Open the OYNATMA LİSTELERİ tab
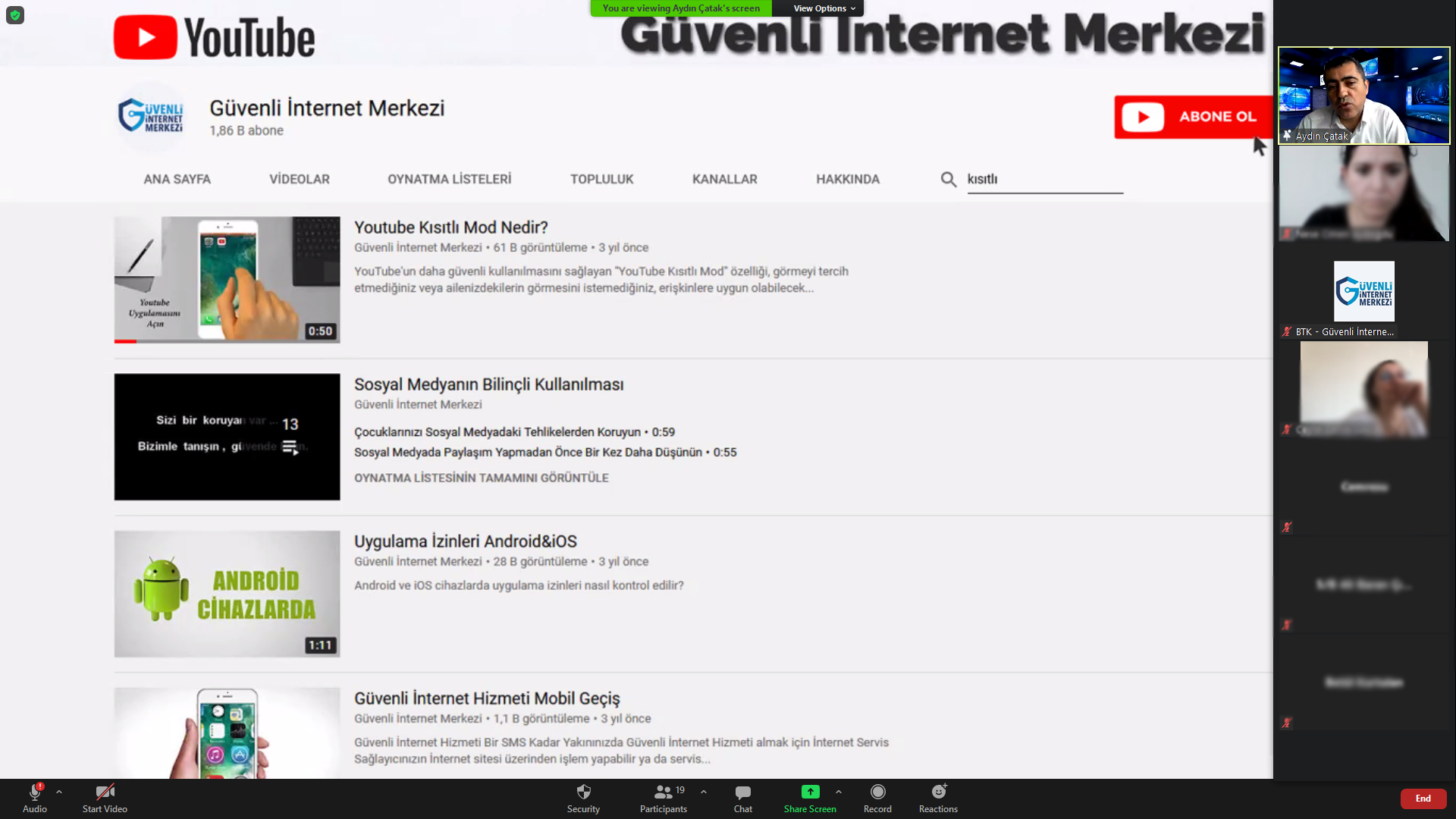The image size is (1456, 819). pos(450,179)
